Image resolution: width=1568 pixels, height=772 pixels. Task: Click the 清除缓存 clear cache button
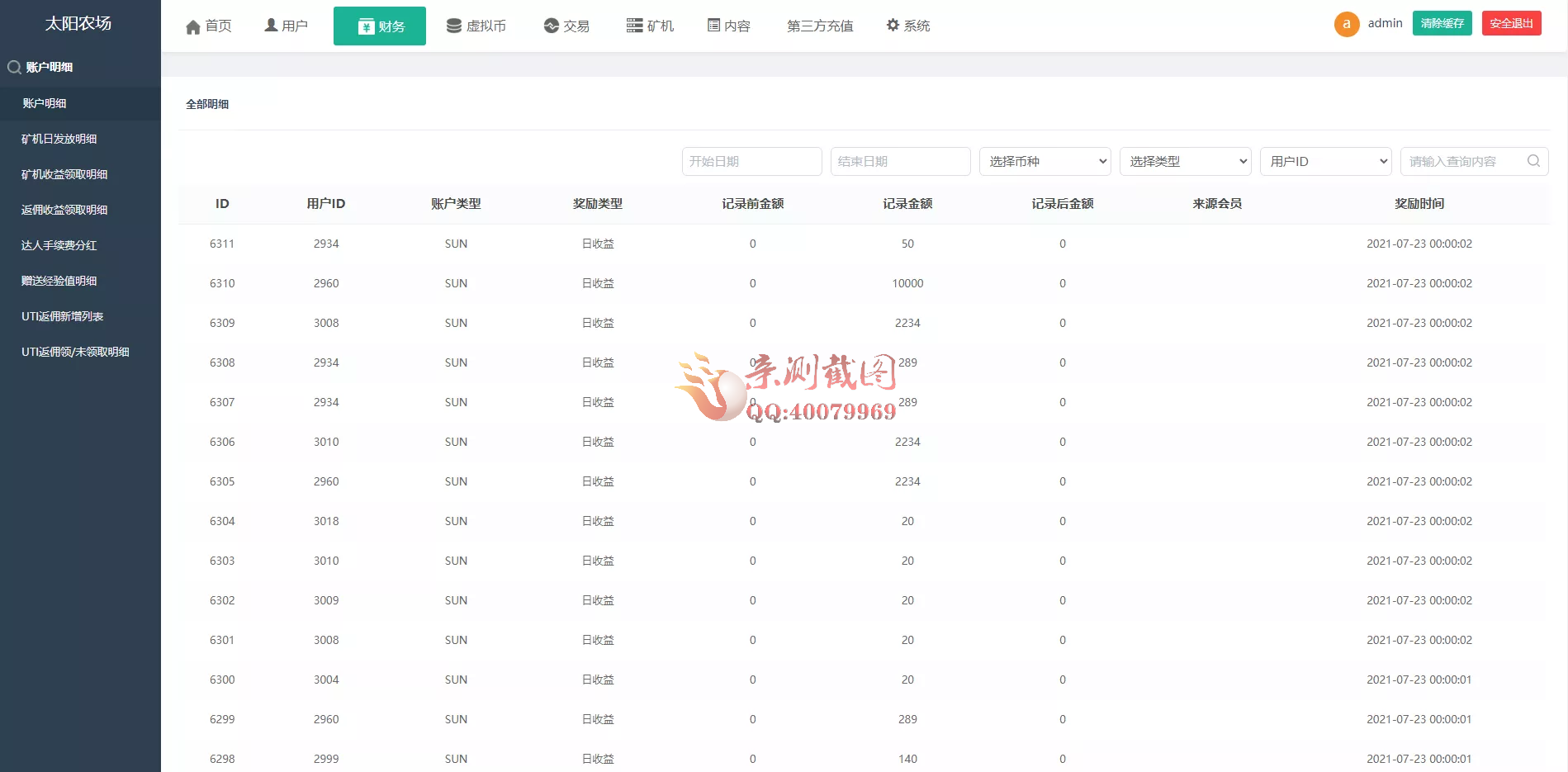point(1442,23)
